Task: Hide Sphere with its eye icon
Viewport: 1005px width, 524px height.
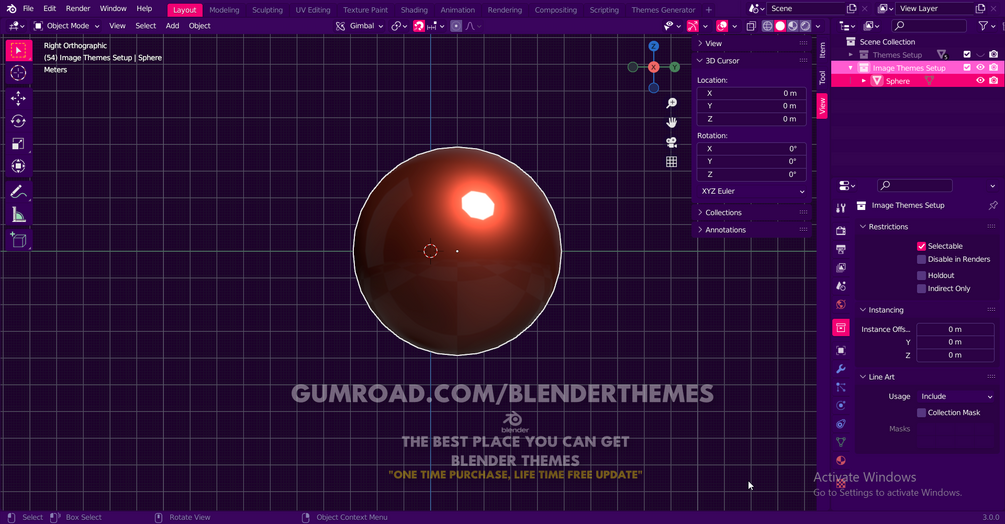Action: (x=980, y=81)
